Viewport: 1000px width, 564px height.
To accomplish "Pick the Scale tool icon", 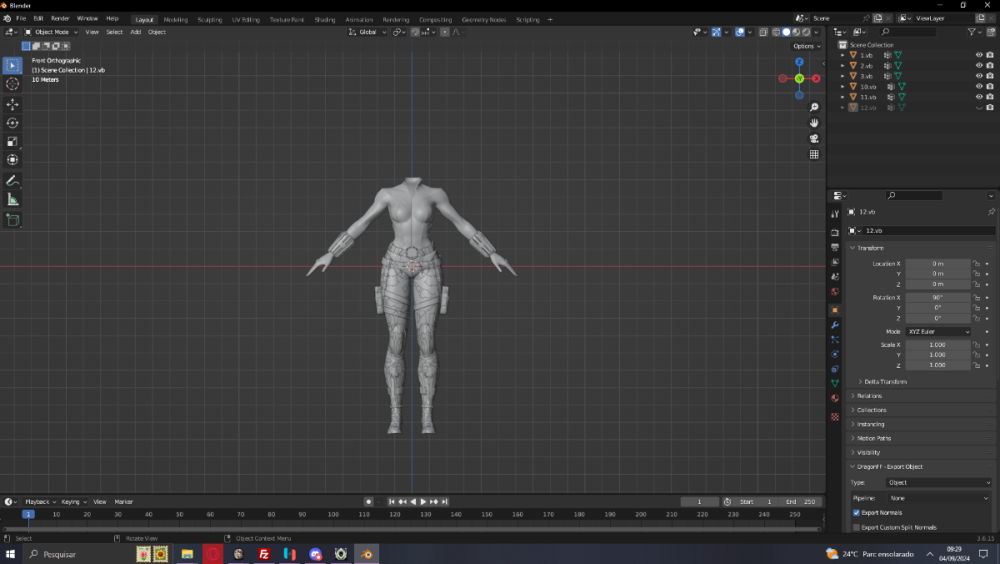I will tap(13, 141).
